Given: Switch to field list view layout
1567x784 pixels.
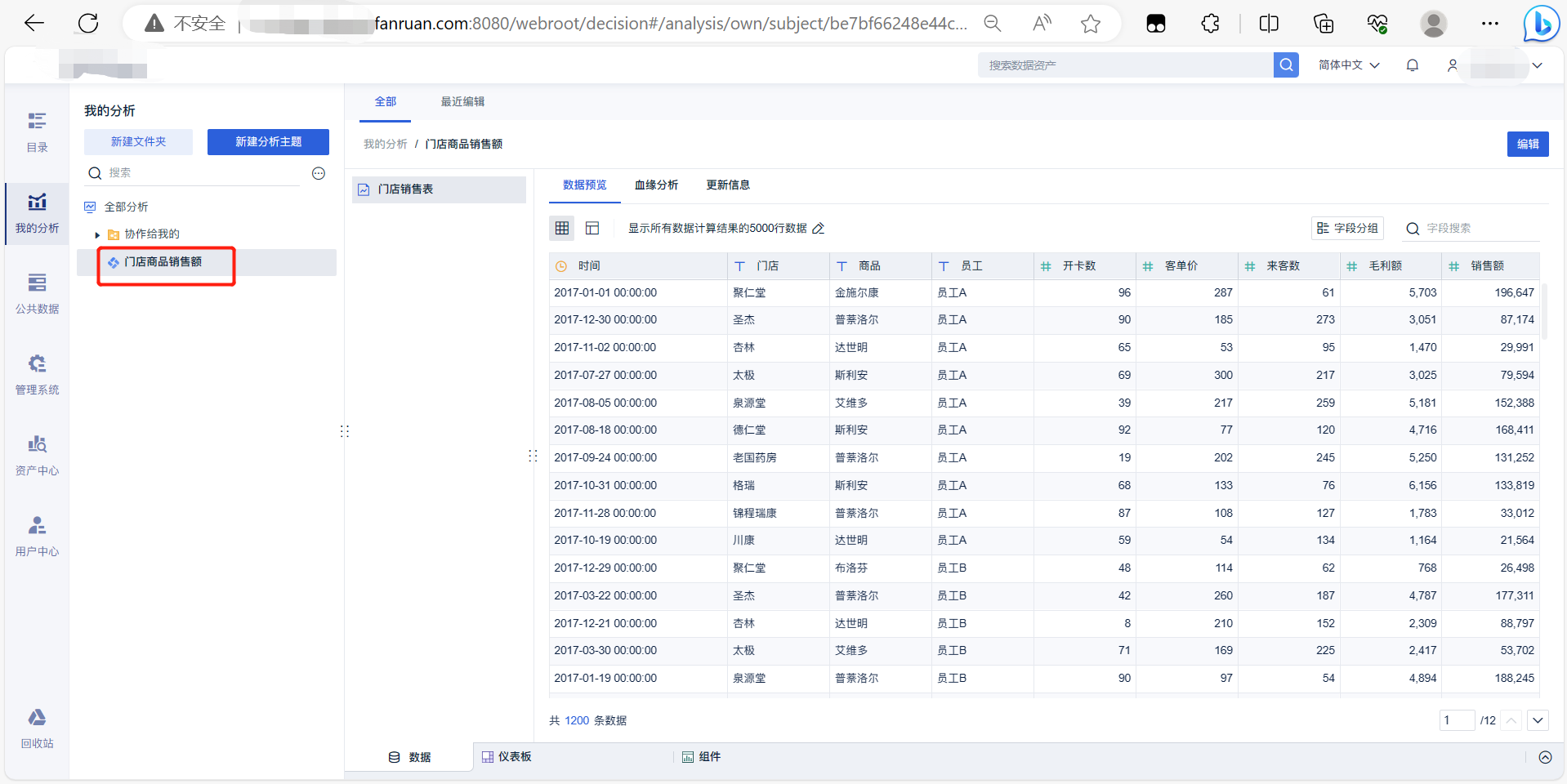Looking at the screenshot, I should click(592, 229).
